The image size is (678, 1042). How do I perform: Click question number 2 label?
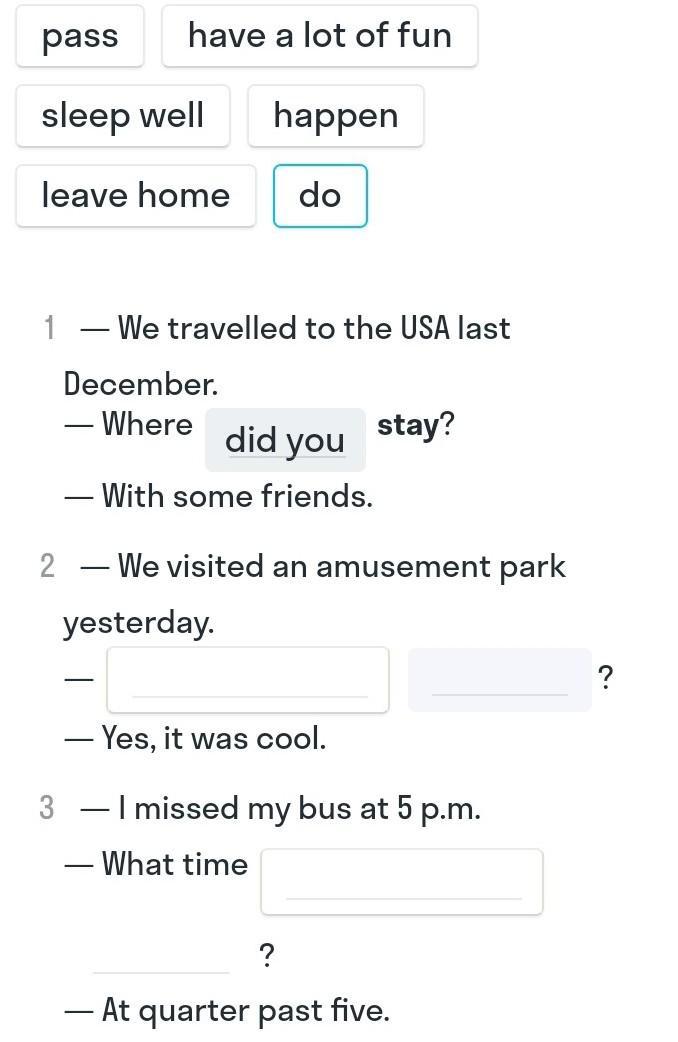[x=47, y=566]
